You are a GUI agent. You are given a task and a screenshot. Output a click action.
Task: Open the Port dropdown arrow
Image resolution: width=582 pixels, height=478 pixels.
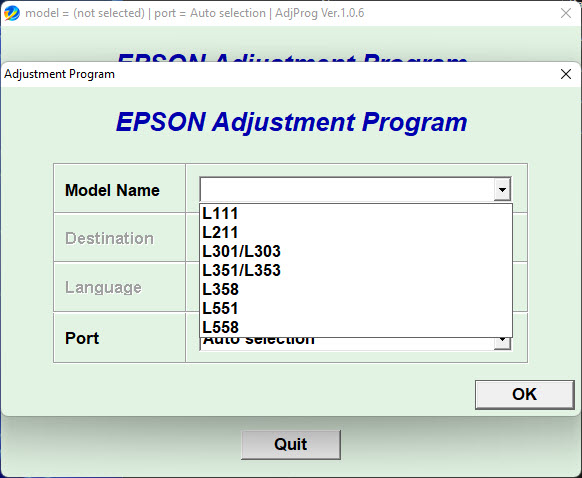click(x=502, y=343)
